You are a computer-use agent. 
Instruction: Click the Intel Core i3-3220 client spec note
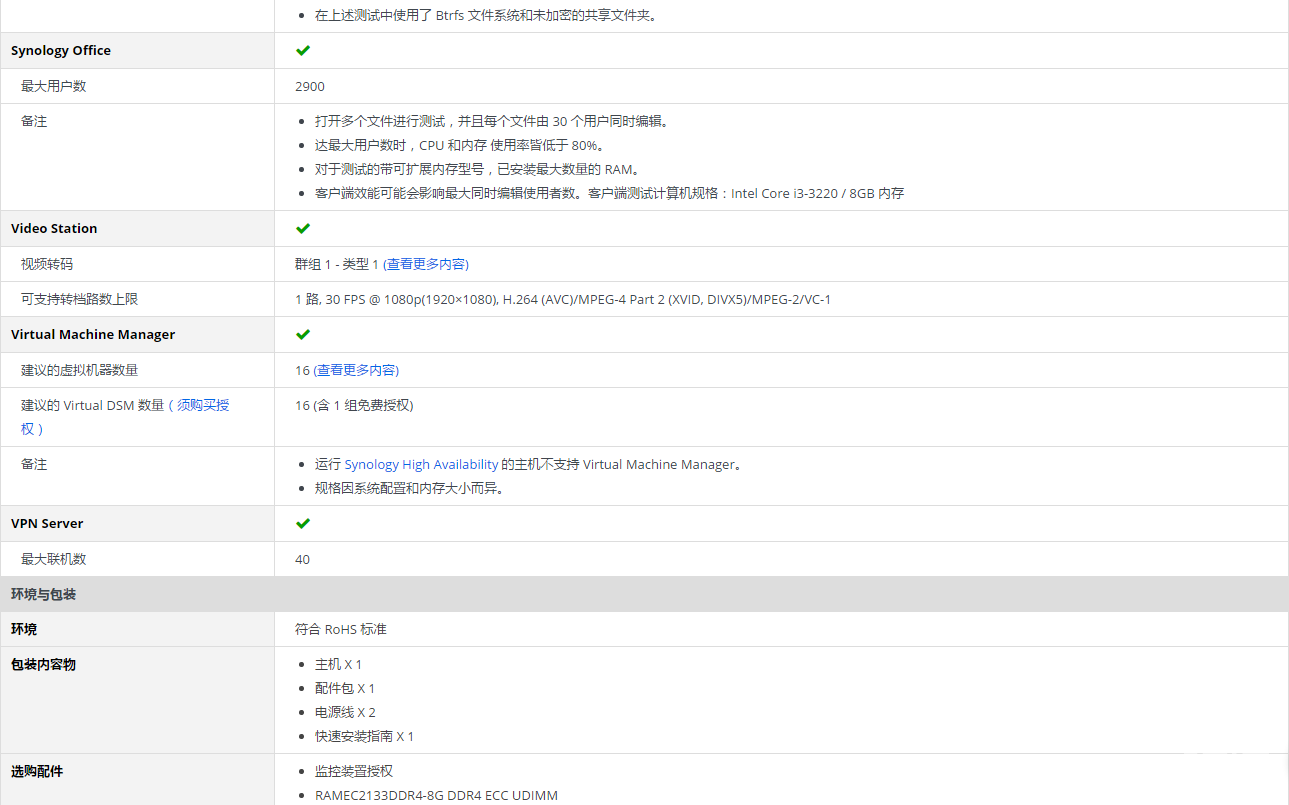609,193
